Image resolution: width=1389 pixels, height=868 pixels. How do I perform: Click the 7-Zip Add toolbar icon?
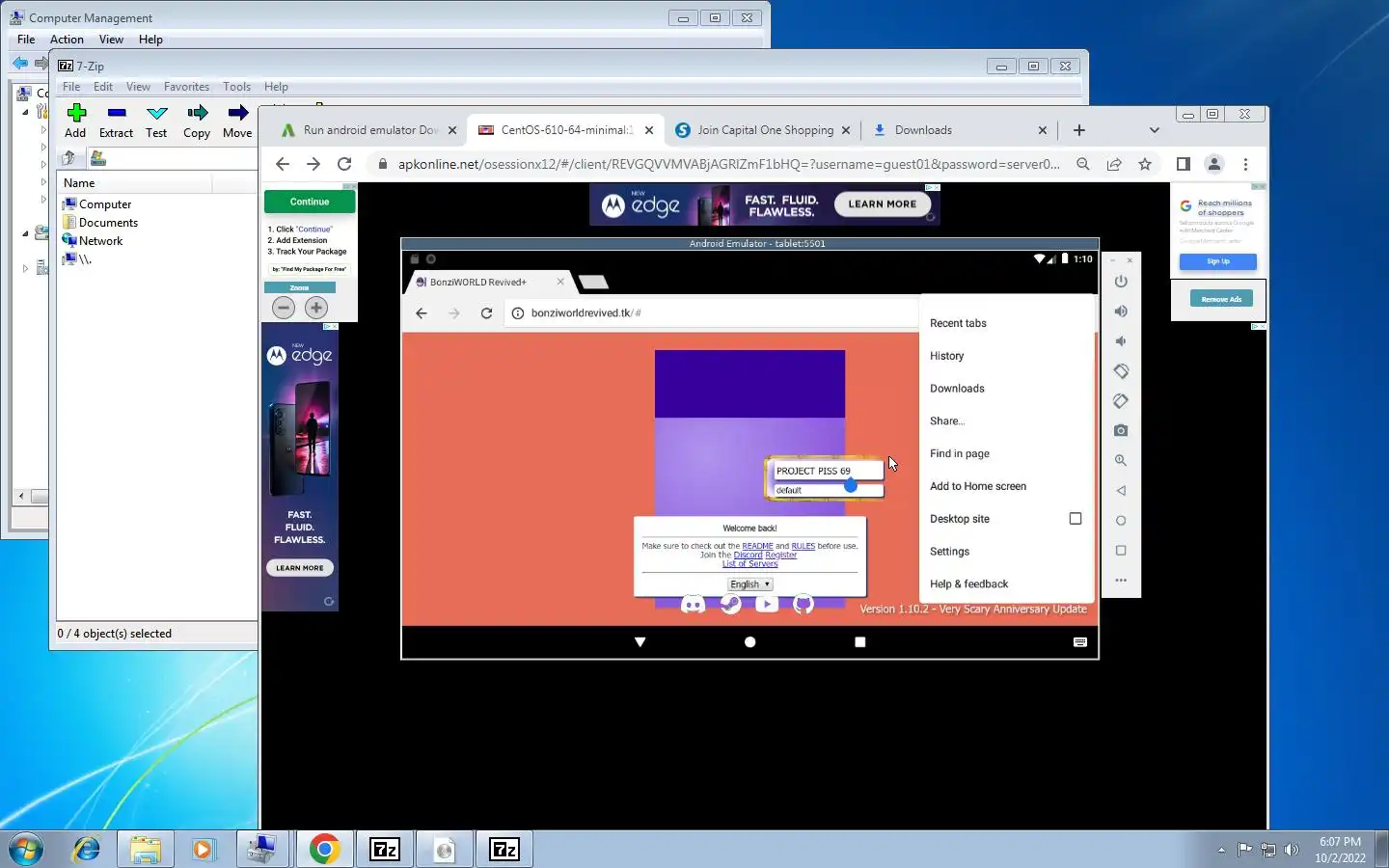76,113
